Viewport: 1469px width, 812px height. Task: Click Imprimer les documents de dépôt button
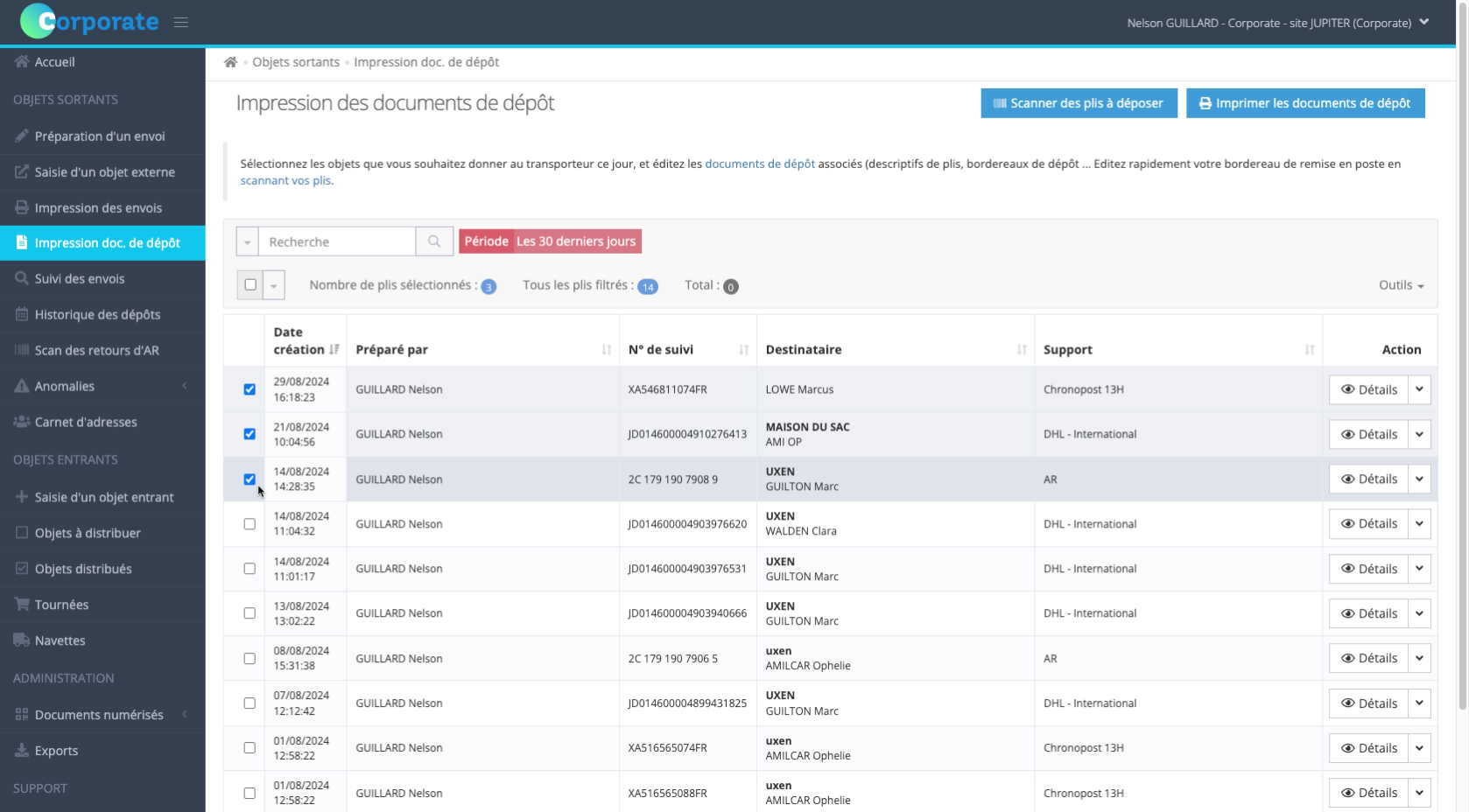tap(1305, 103)
